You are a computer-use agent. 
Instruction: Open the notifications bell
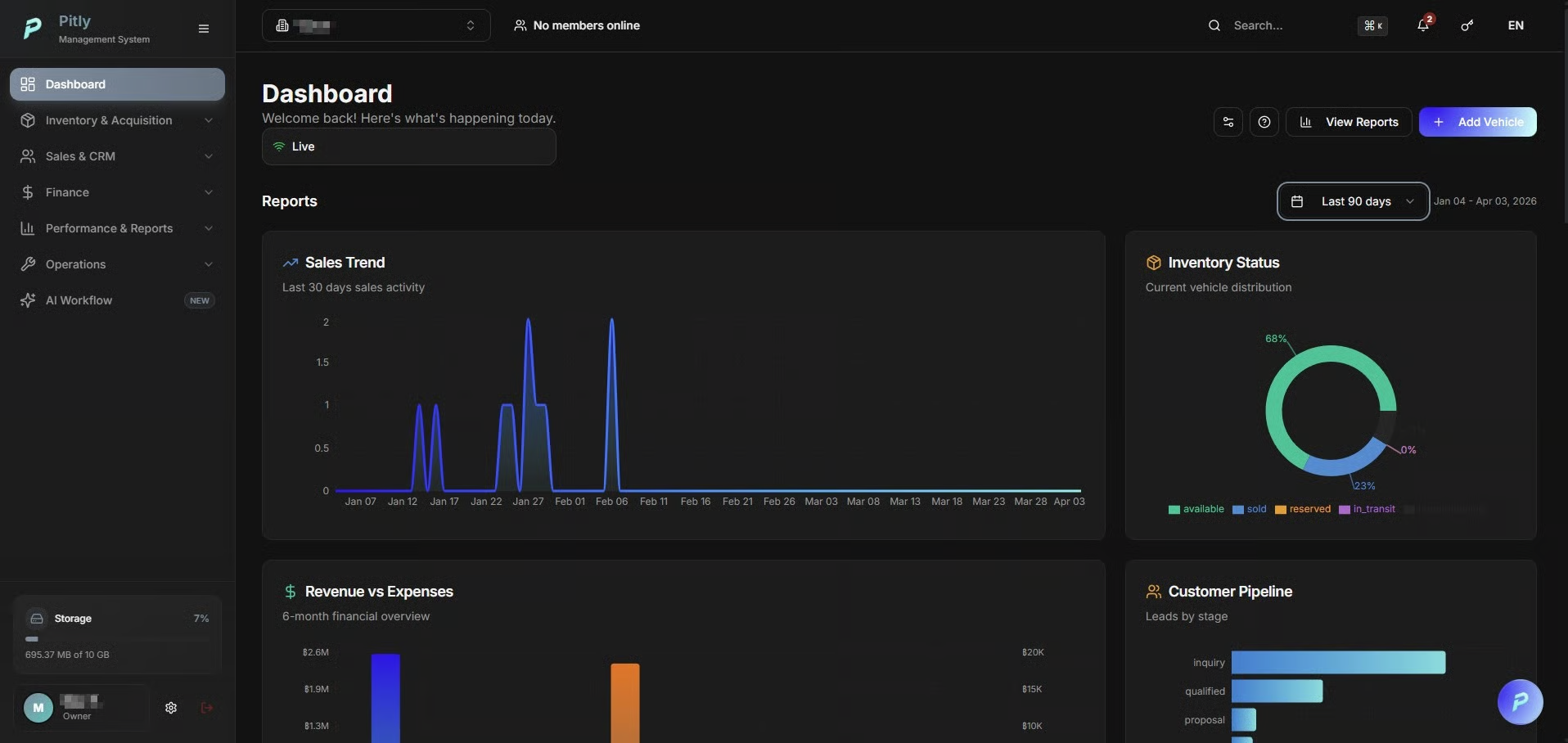(x=1423, y=25)
